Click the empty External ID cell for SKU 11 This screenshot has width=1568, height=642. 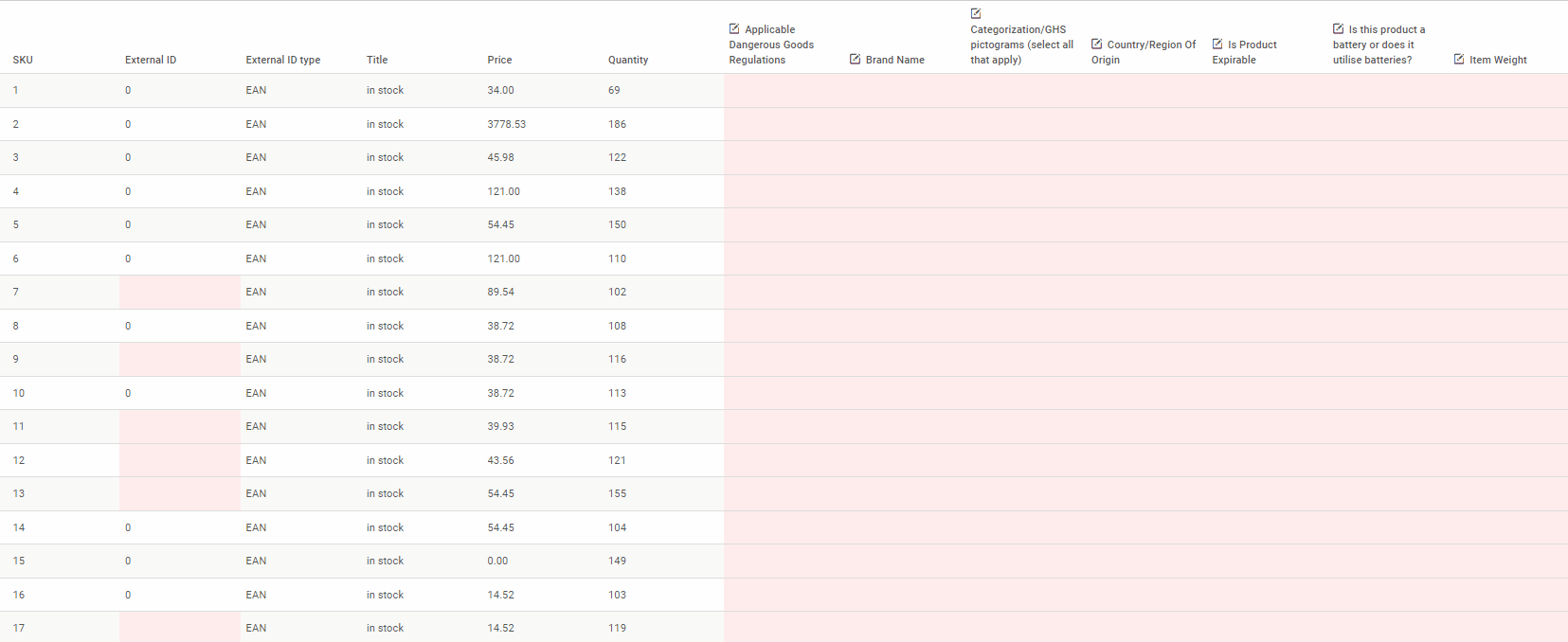(180, 426)
